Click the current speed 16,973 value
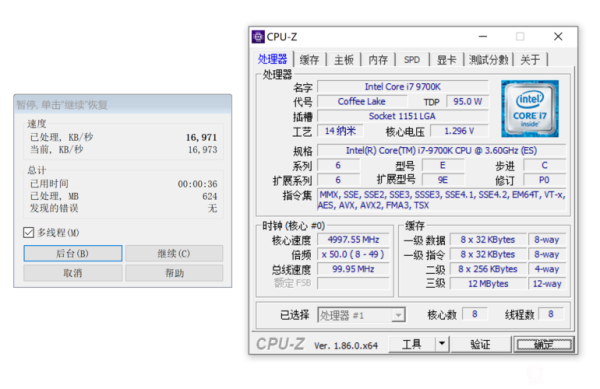This screenshot has height=389, width=600. click(202, 150)
